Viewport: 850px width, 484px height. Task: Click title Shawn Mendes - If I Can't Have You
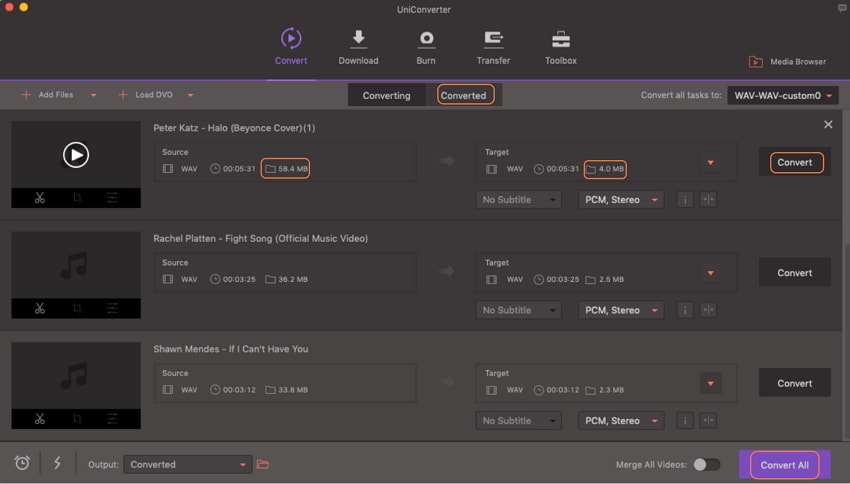pyautogui.click(x=231, y=349)
